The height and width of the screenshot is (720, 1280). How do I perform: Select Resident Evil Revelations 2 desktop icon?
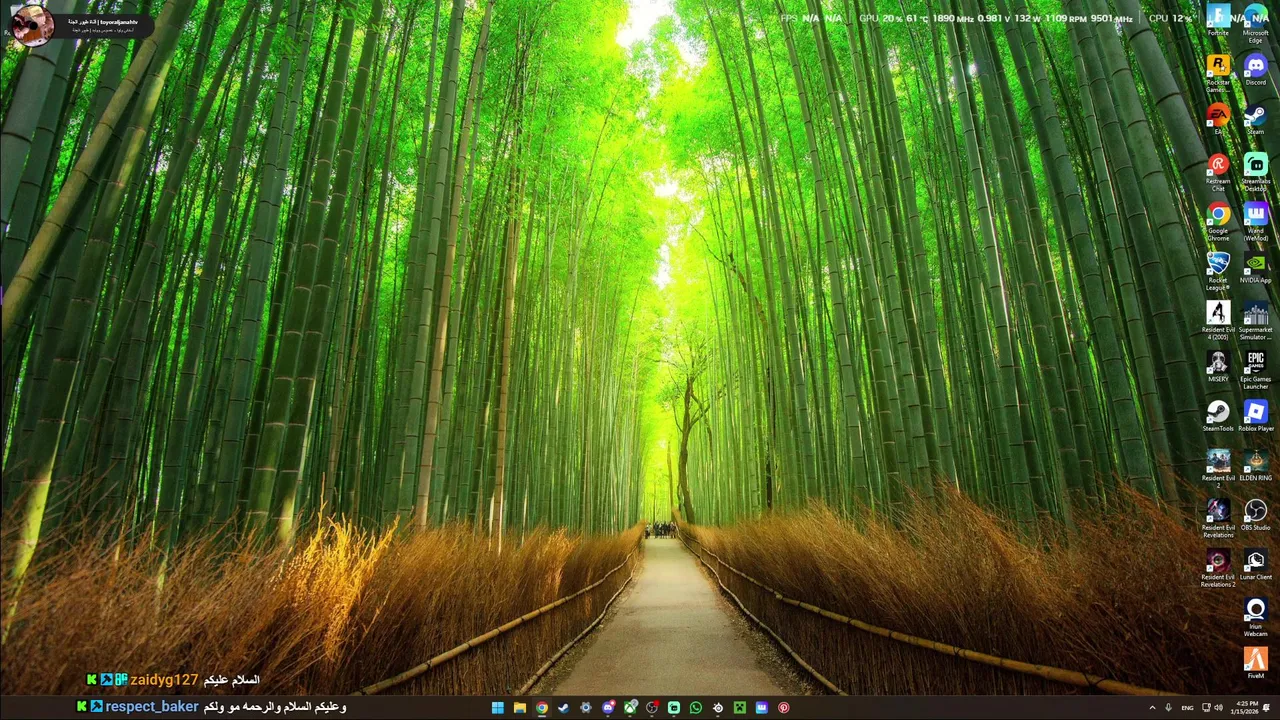[x=1218, y=568]
